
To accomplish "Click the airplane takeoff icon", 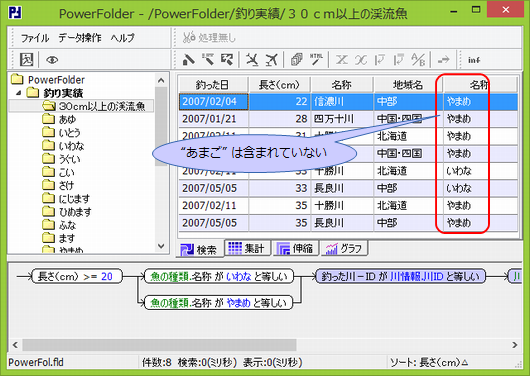I will 271,60.
